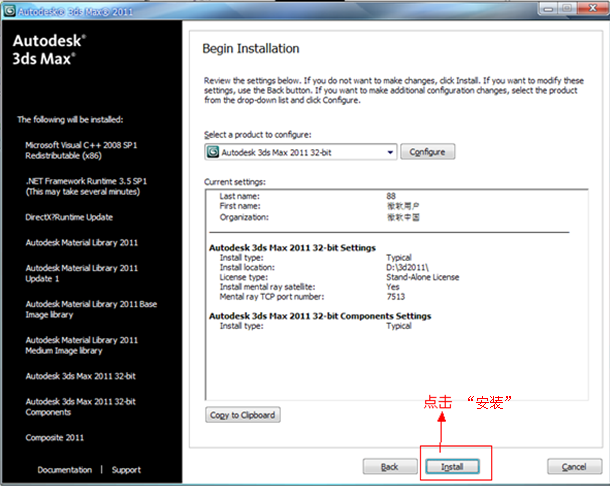Click the 'D:\3d2011\' install location value

[x=407, y=267]
